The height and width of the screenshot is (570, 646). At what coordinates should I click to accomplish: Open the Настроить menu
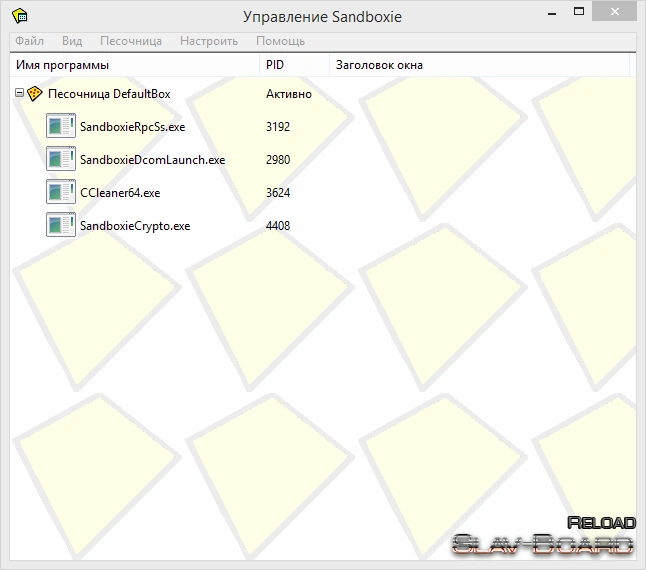pyautogui.click(x=209, y=41)
